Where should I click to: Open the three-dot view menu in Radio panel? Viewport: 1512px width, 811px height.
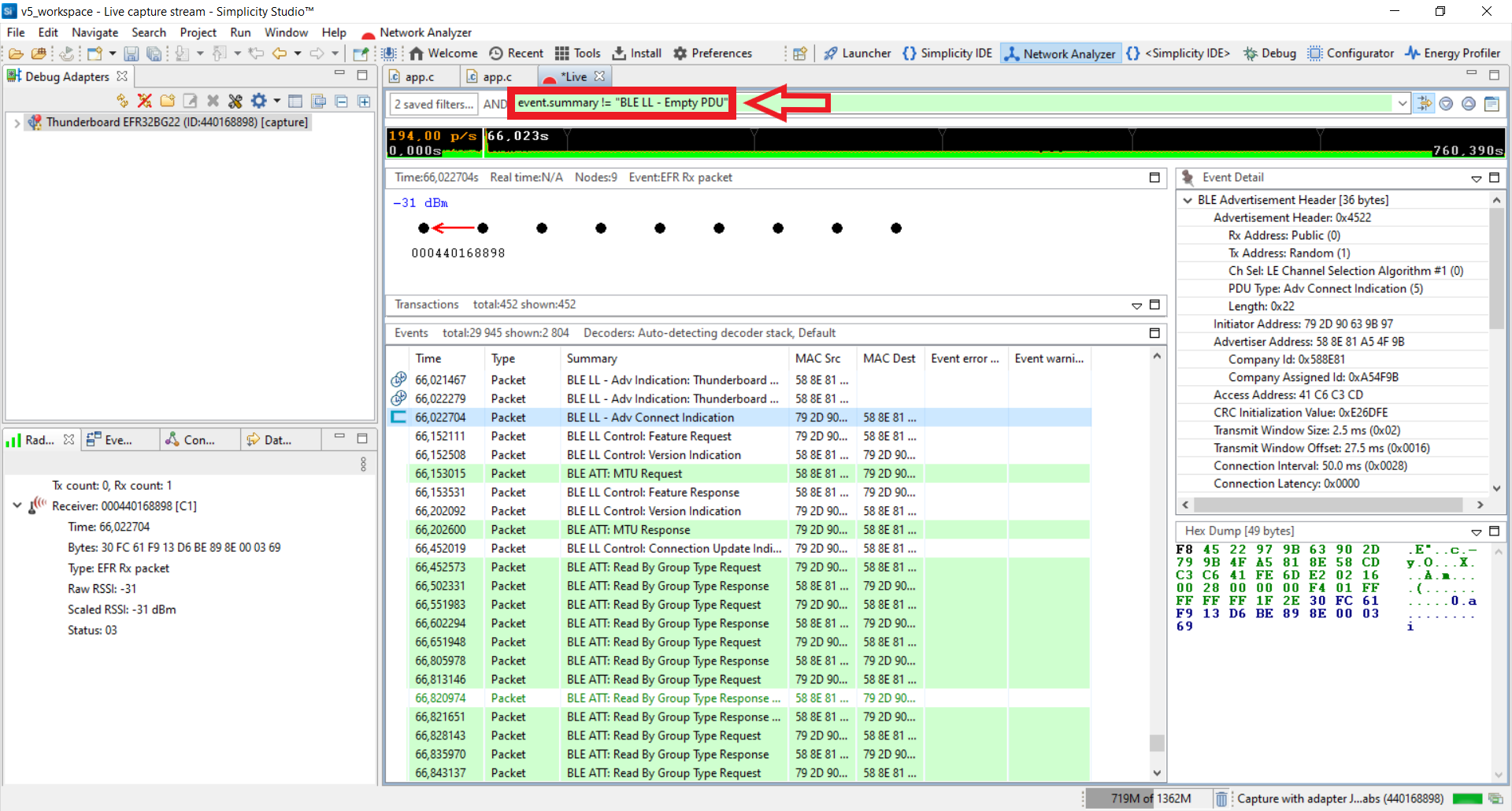[363, 464]
